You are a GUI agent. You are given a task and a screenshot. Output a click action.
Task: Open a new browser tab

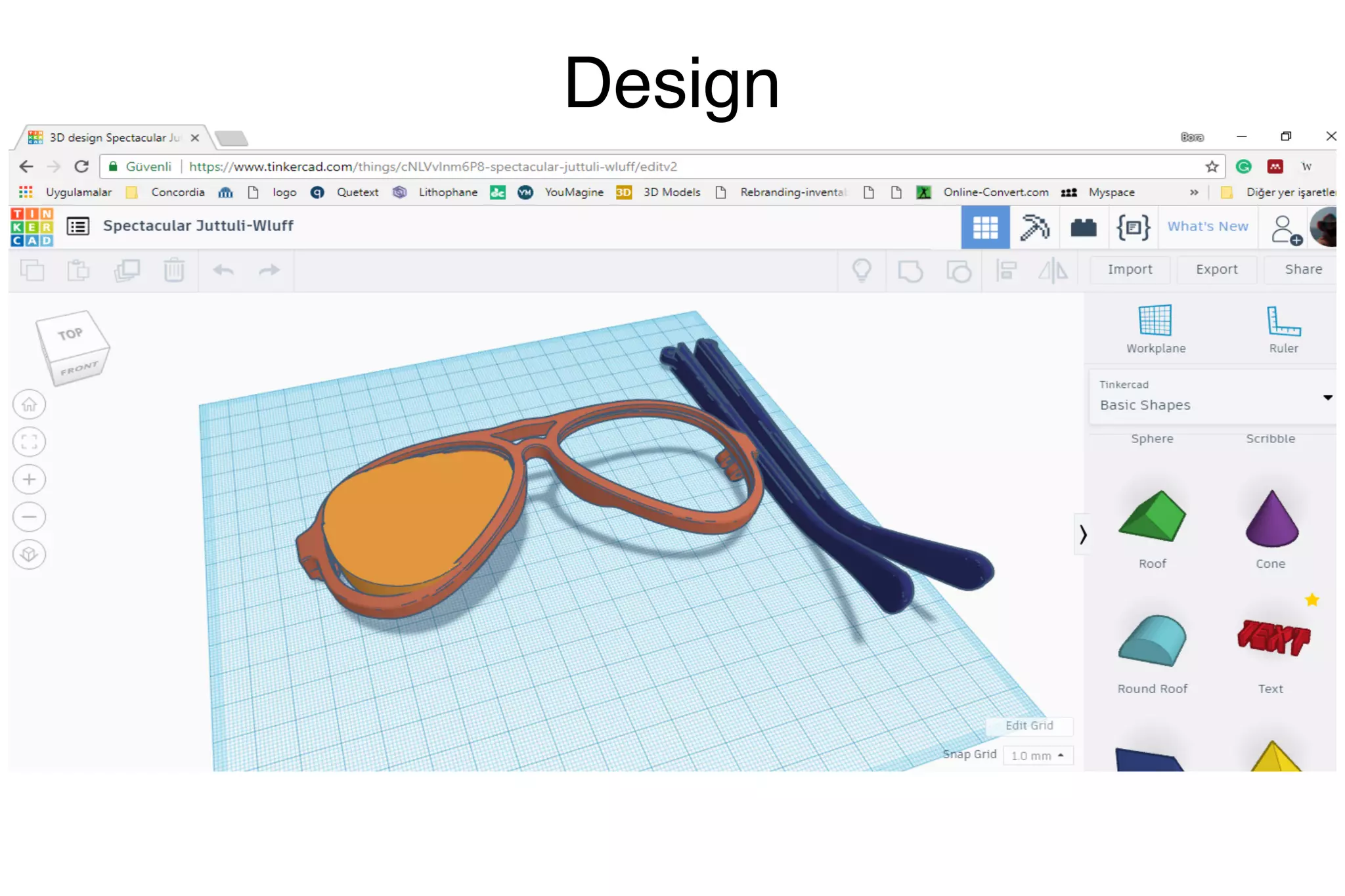231,138
